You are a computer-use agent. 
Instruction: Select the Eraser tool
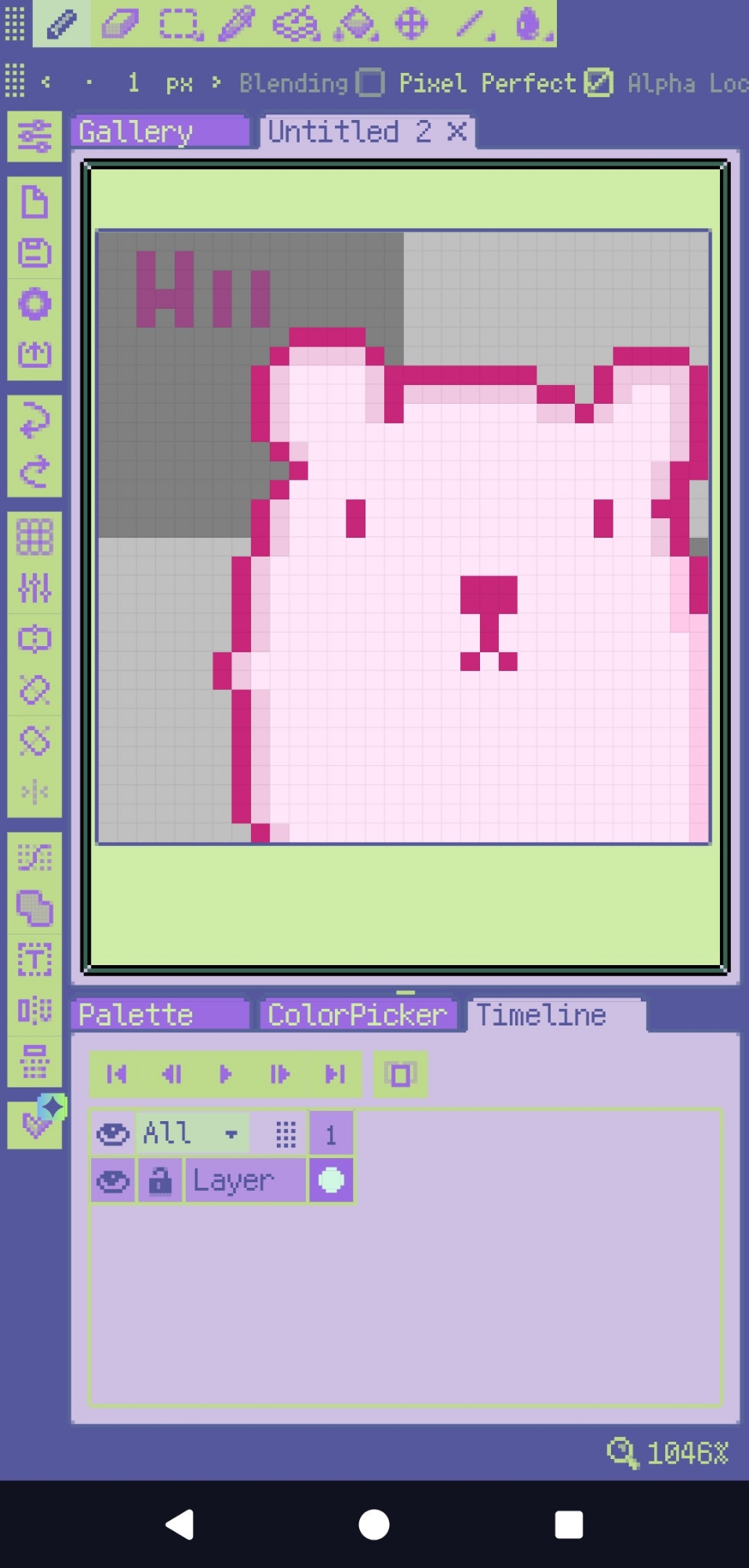coord(120,24)
